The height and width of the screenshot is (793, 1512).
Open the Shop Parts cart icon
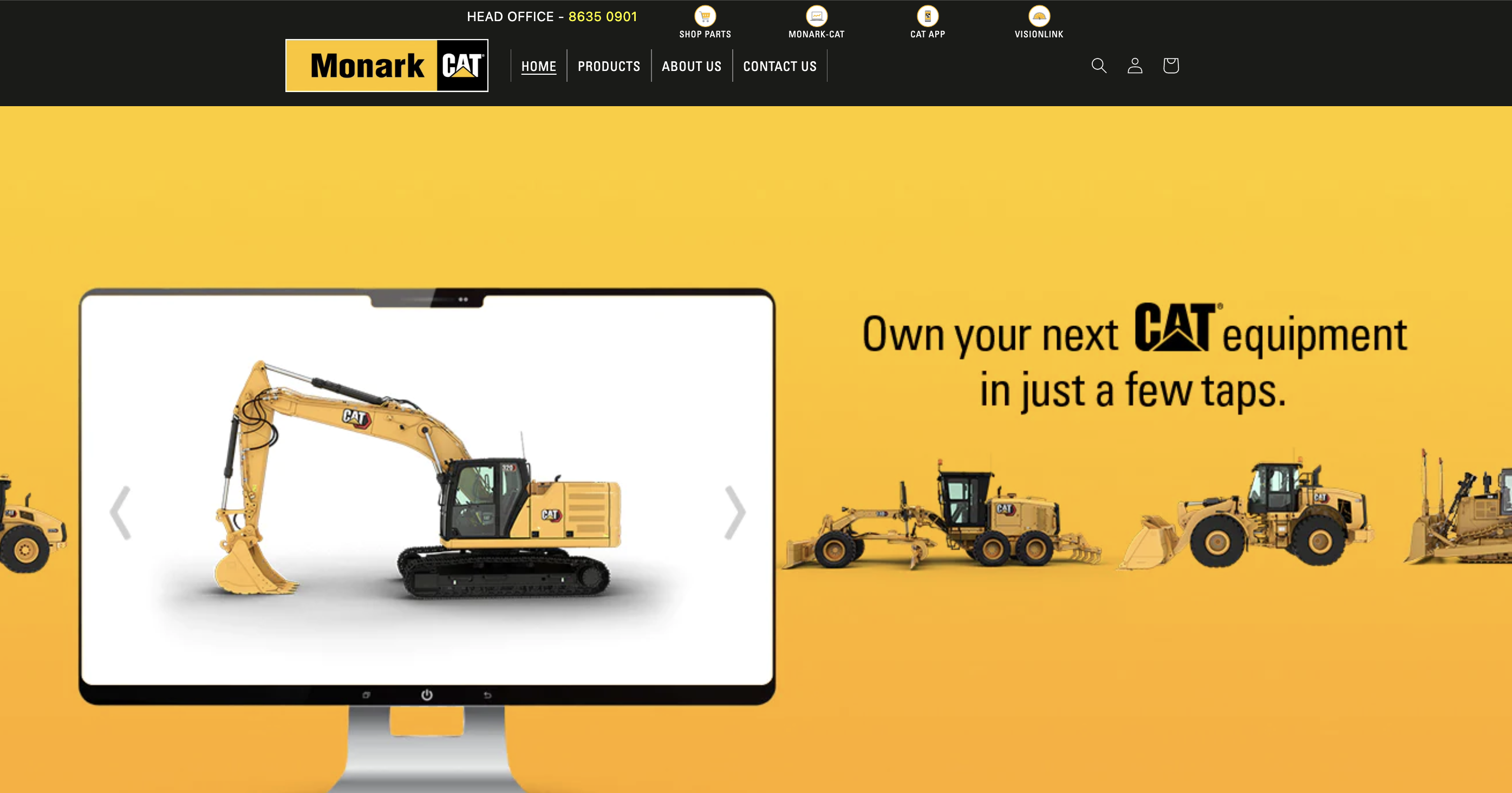click(x=705, y=15)
